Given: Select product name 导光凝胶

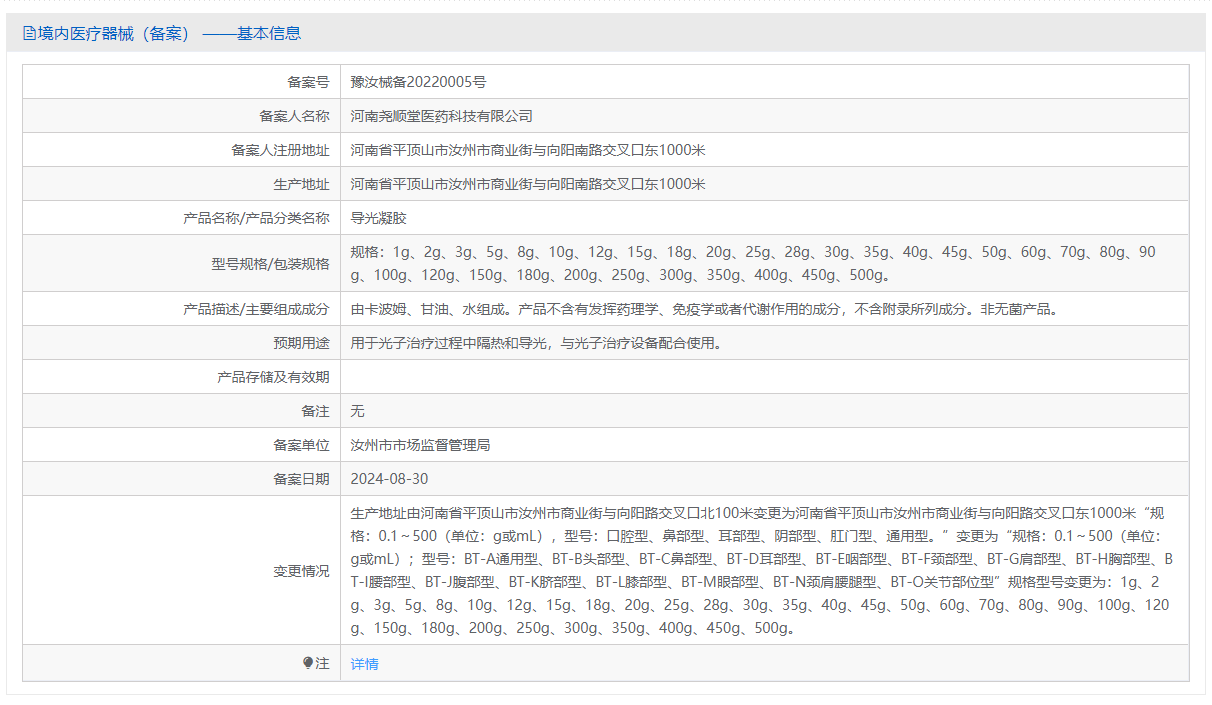Looking at the screenshot, I should pos(378,218).
